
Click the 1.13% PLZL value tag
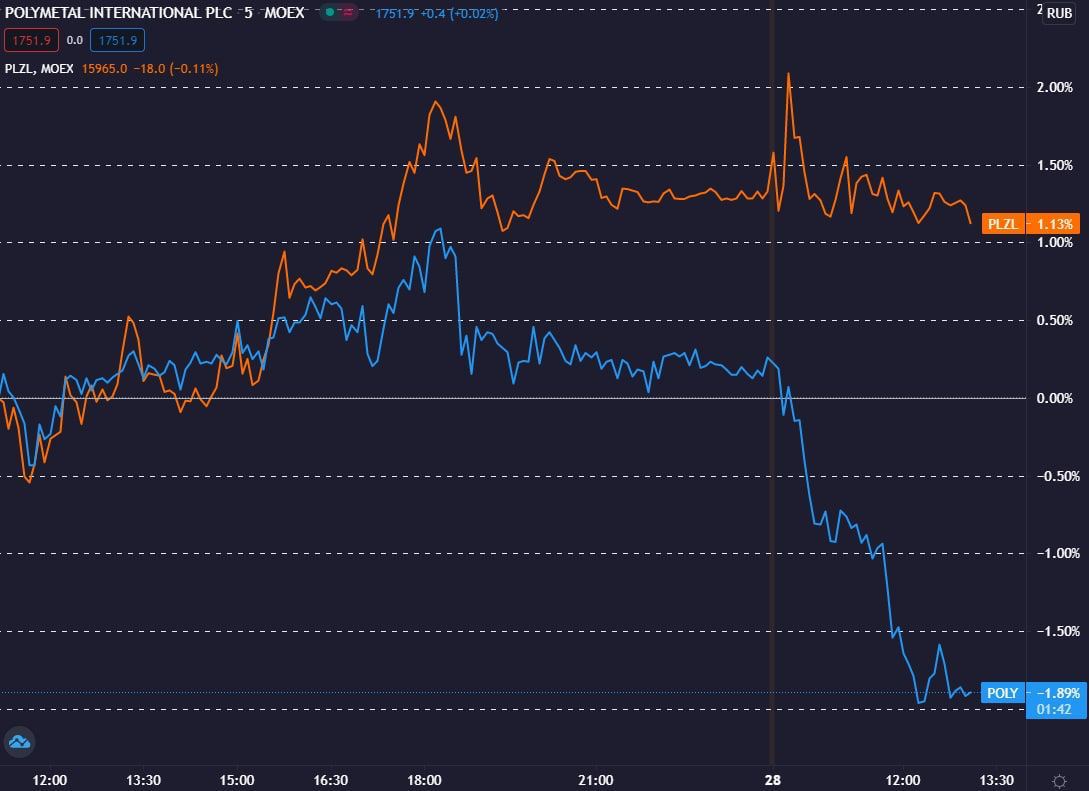click(x=1054, y=224)
